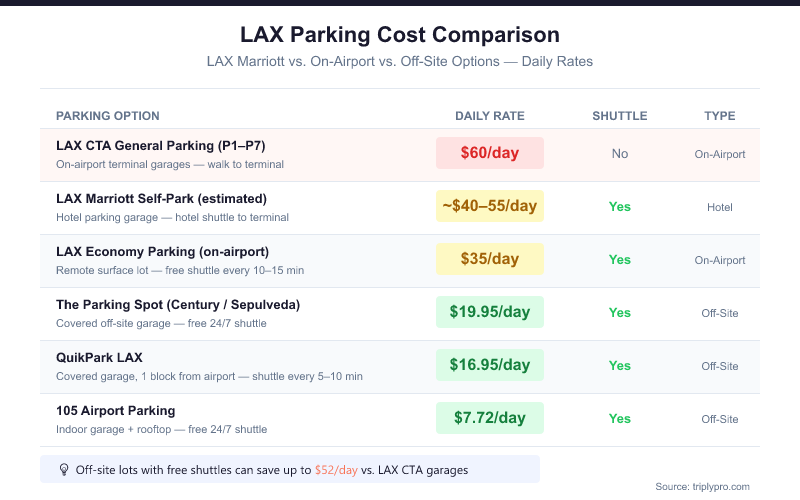Click the 105 Airport Parking title
800x500 pixels.
click(x=116, y=411)
